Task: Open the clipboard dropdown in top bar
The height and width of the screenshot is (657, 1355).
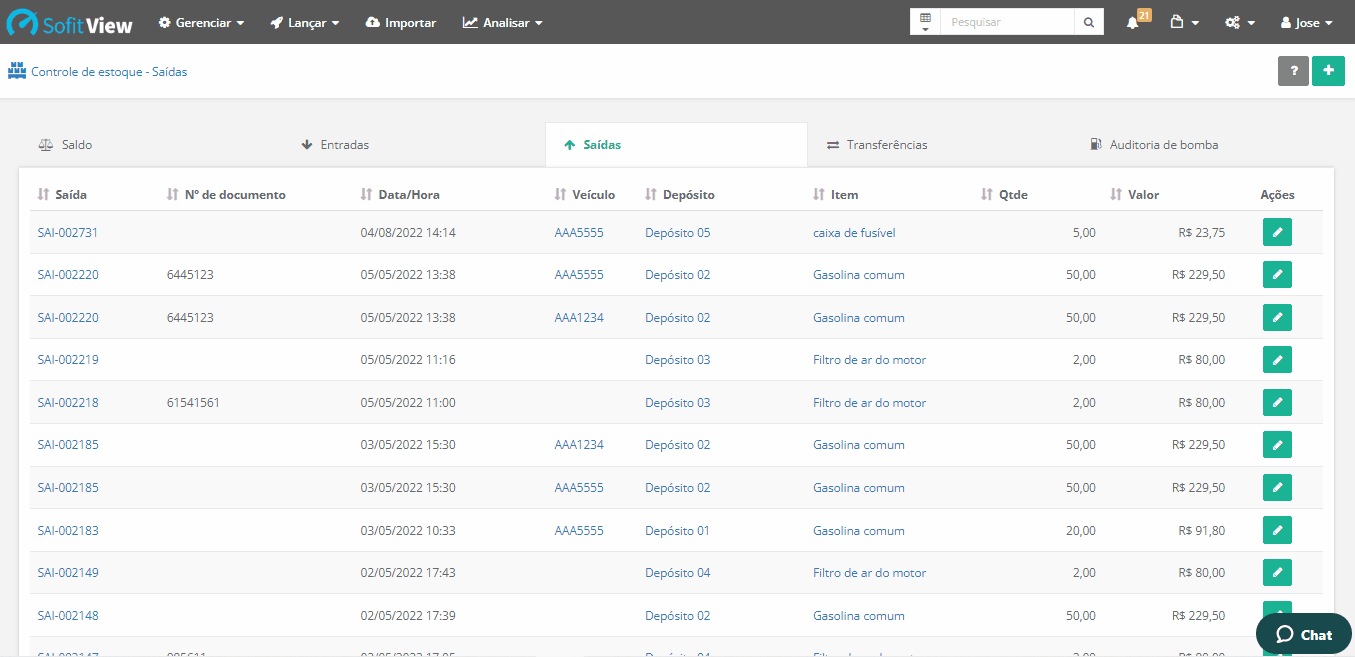Action: click(x=1184, y=22)
